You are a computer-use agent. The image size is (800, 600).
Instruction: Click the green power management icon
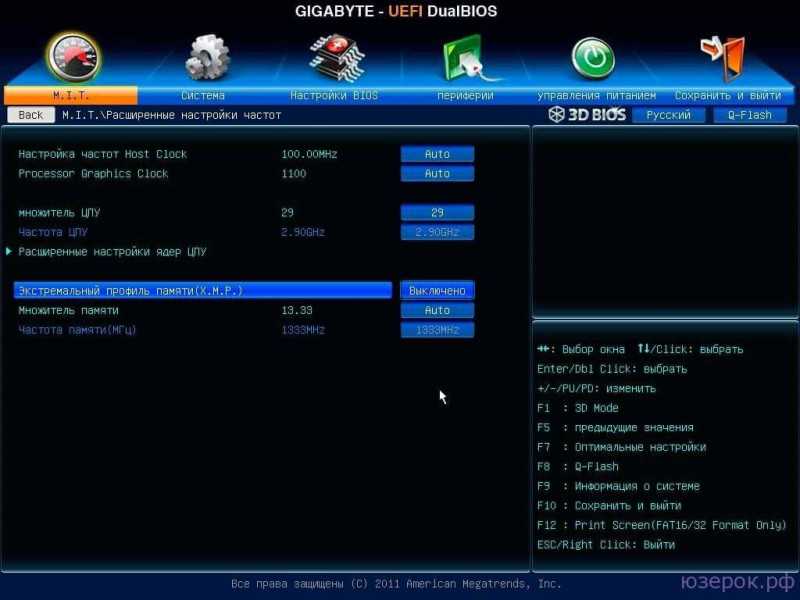[x=593, y=58]
